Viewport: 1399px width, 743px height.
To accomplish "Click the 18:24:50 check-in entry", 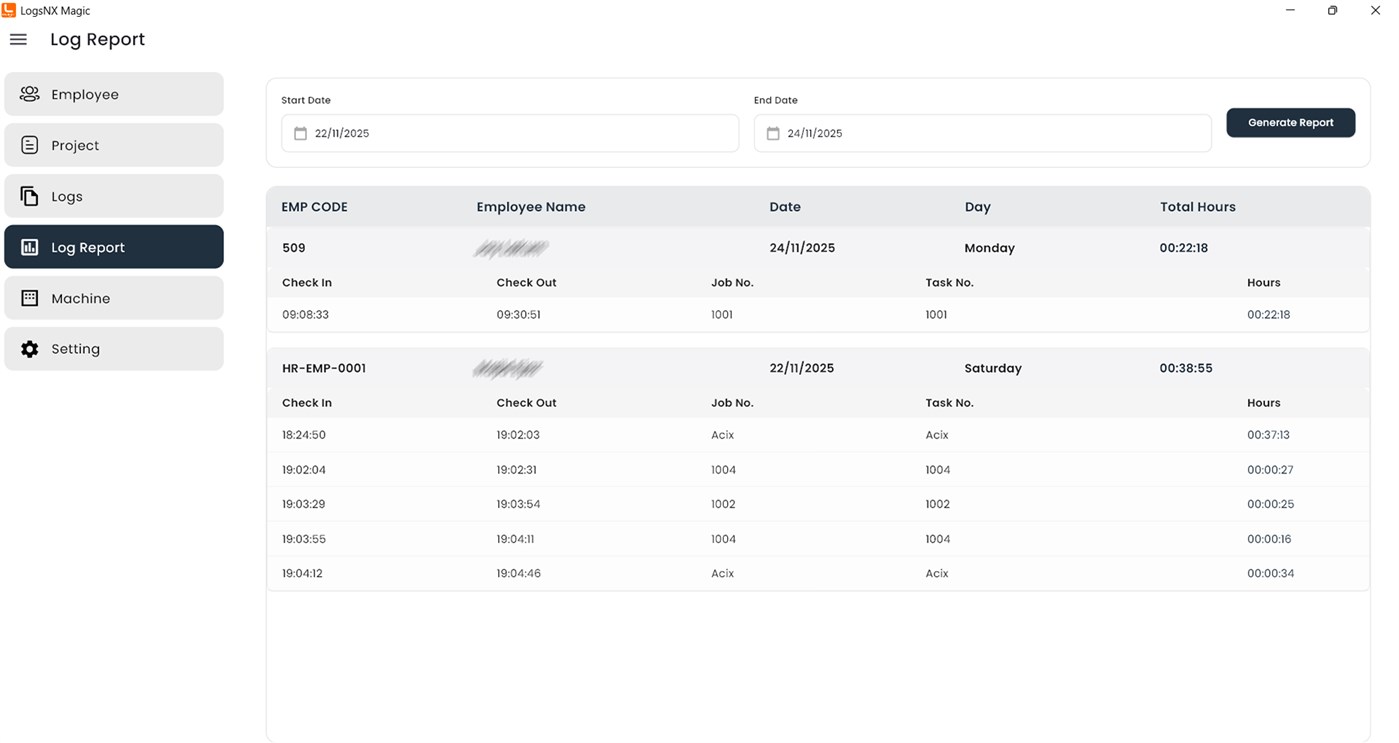I will click(x=304, y=435).
